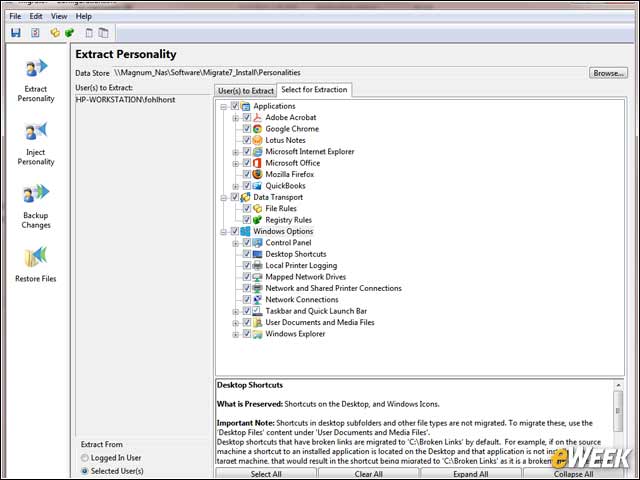
Task: Click the Browse button
Action: coord(608,73)
